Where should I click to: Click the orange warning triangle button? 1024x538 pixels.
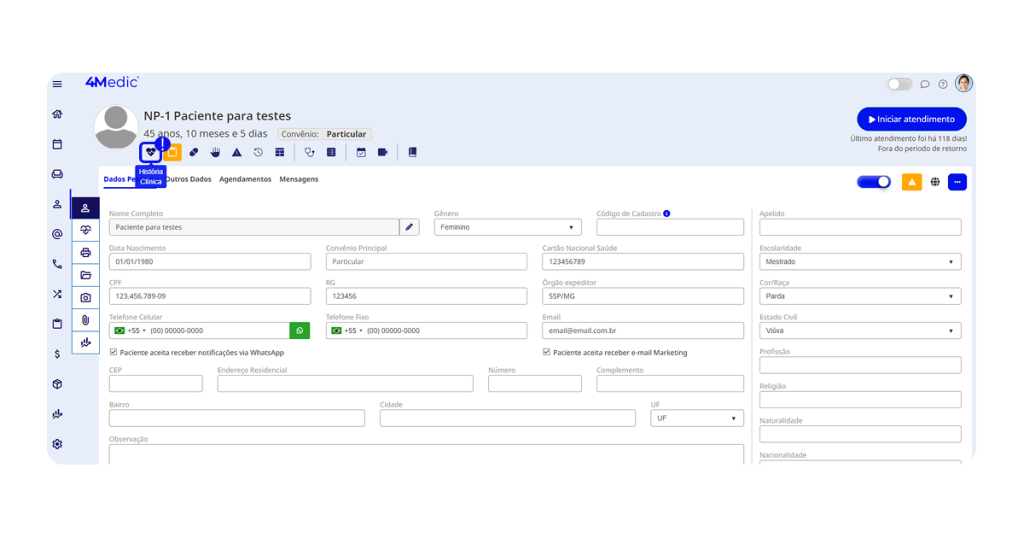click(911, 182)
